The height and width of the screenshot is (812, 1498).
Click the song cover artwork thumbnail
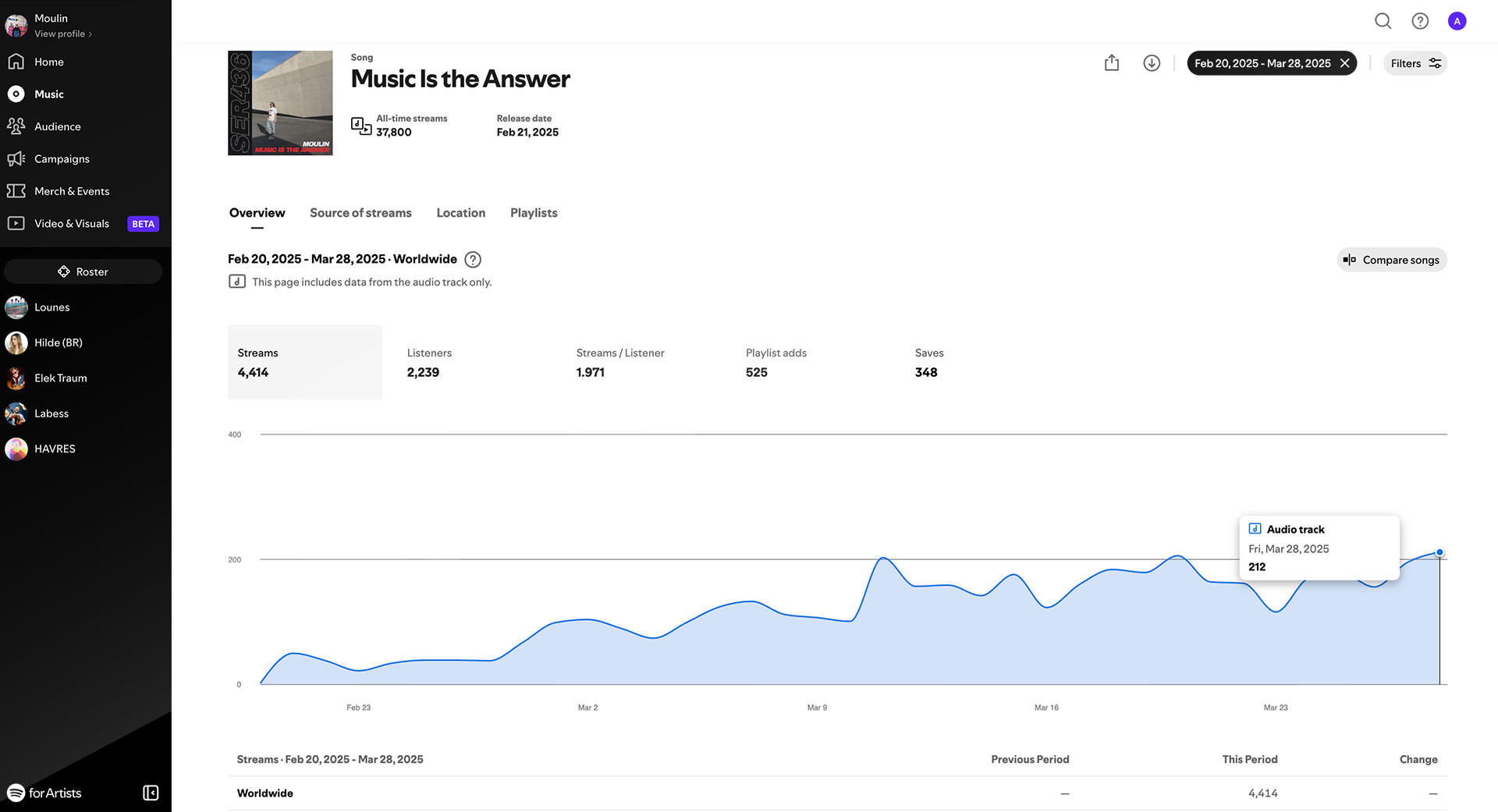(x=280, y=103)
